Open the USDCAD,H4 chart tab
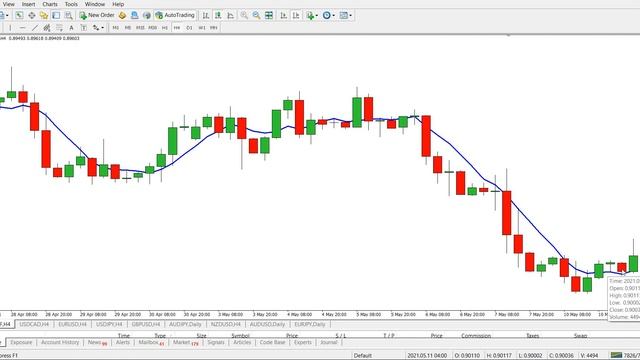Screen dimensions: 640x360 tap(34, 324)
